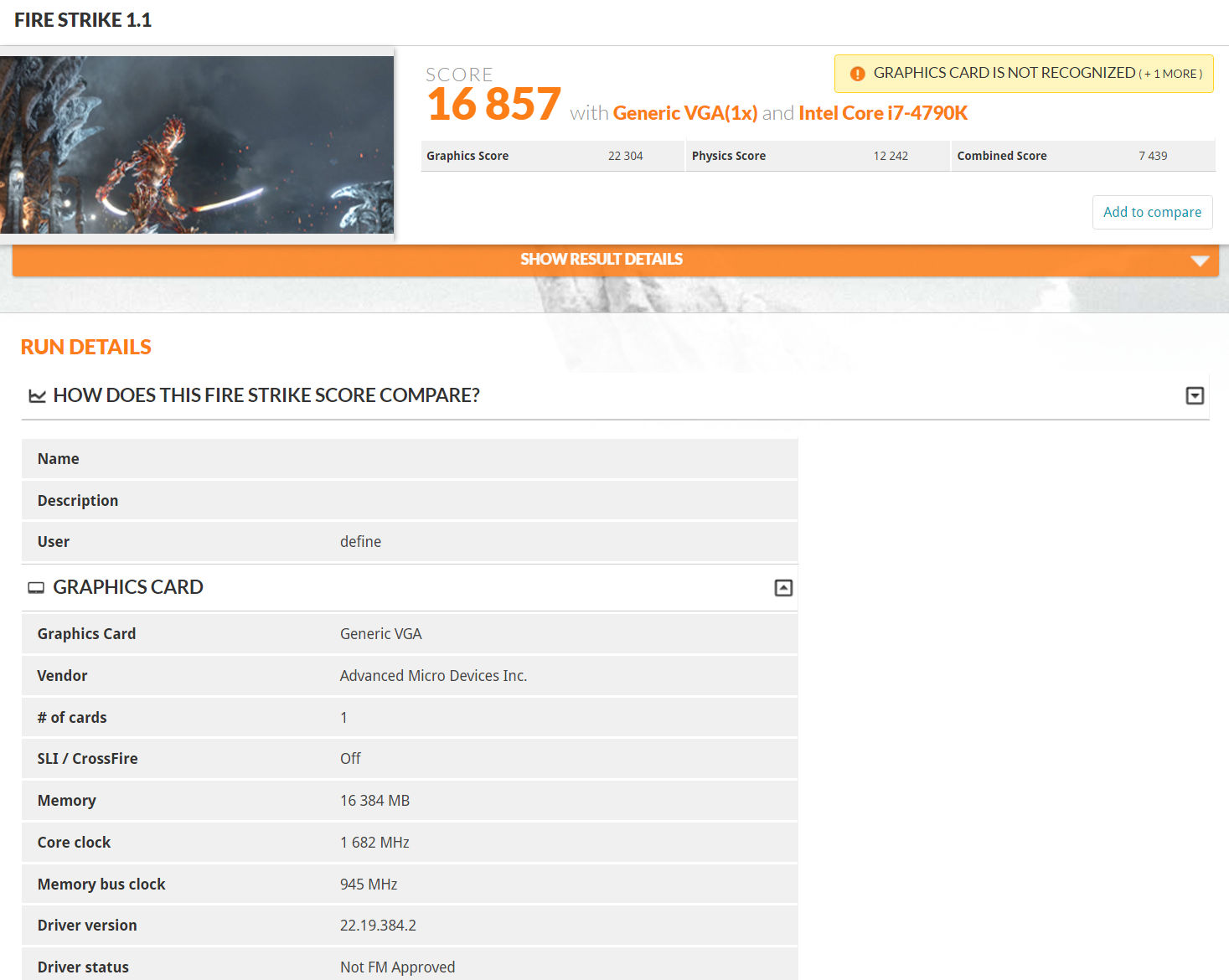Click the 945 MHz memory bus clock value

point(369,885)
